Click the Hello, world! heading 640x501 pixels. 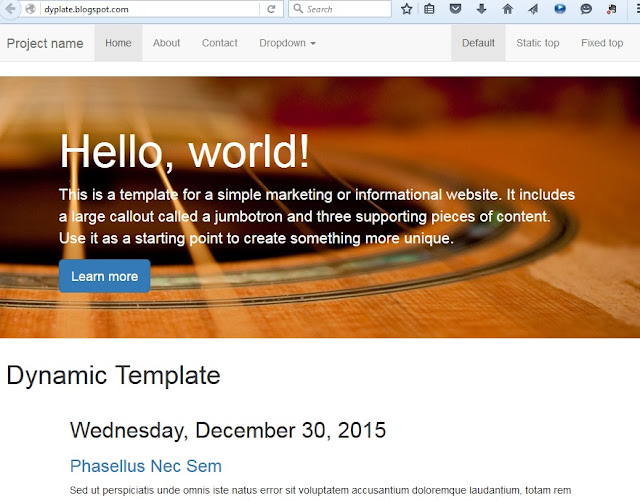tap(184, 151)
